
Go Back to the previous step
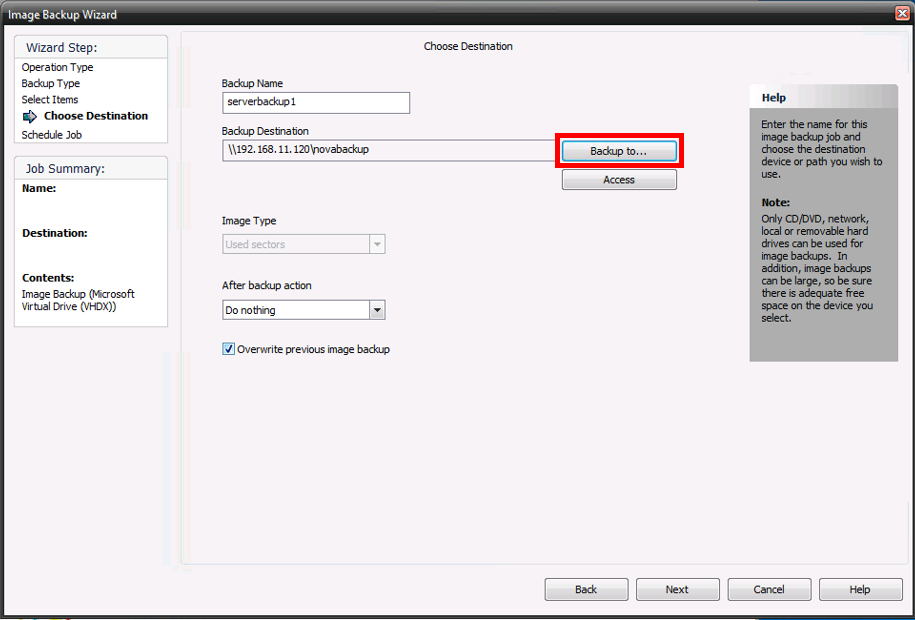coord(586,589)
